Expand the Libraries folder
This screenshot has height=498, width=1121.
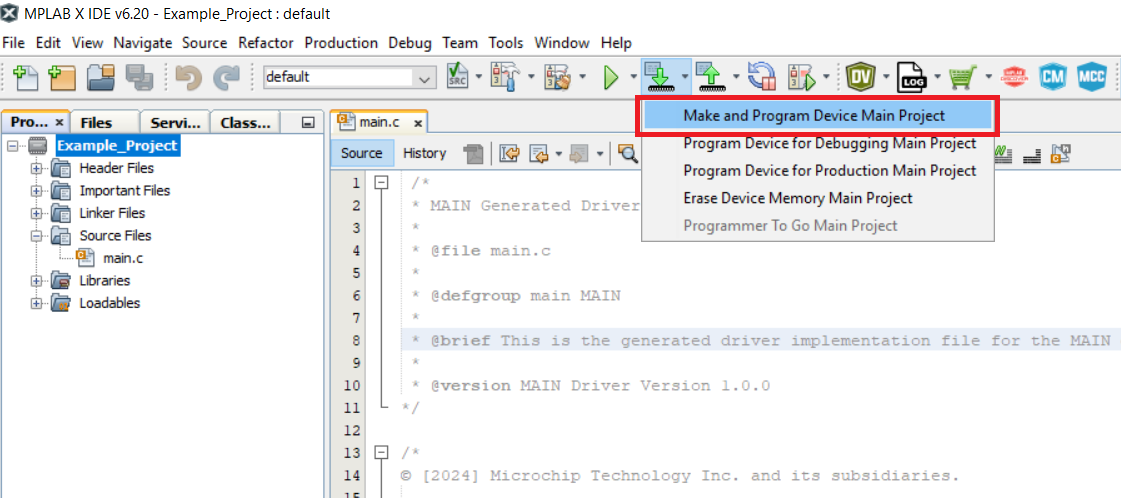coord(36,281)
